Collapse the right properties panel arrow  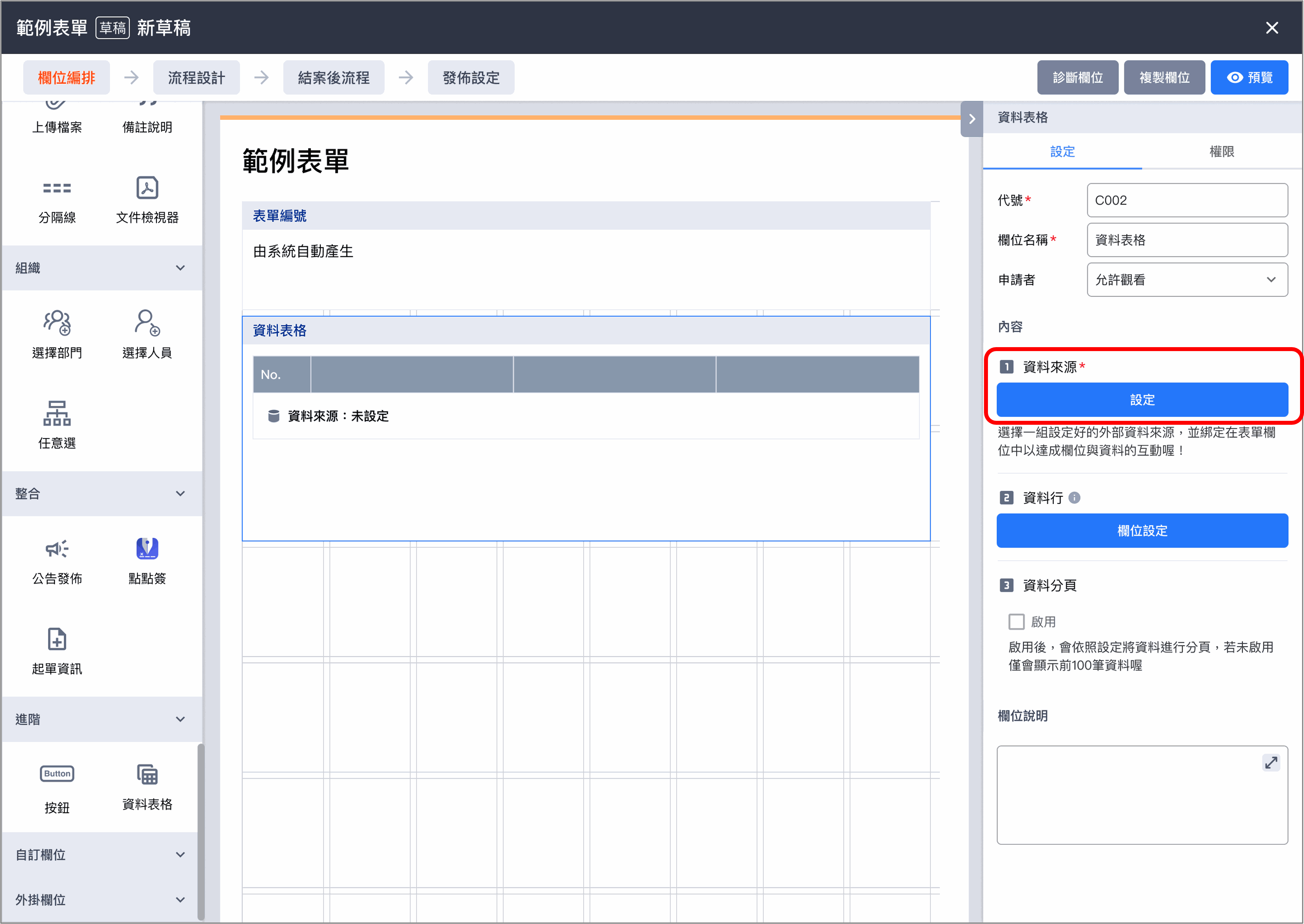pyautogui.click(x=972, y=119)
